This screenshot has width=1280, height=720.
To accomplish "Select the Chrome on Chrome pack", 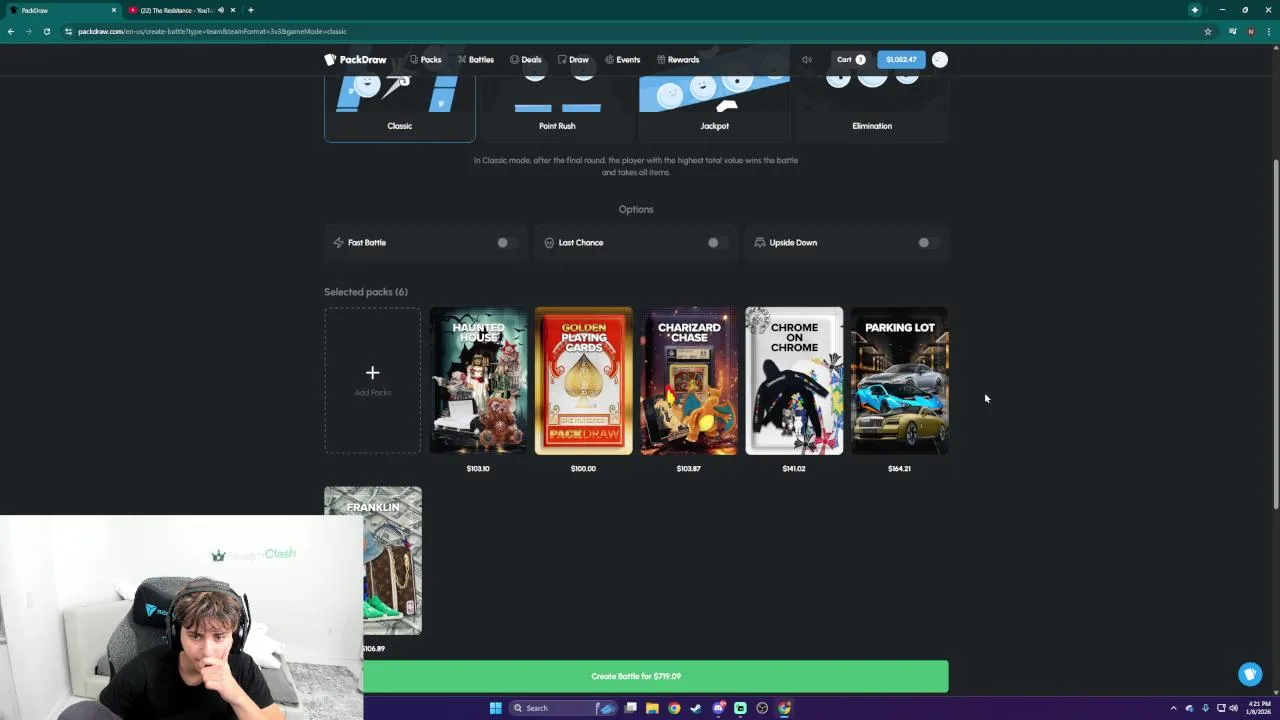I will tap(794, 380).
